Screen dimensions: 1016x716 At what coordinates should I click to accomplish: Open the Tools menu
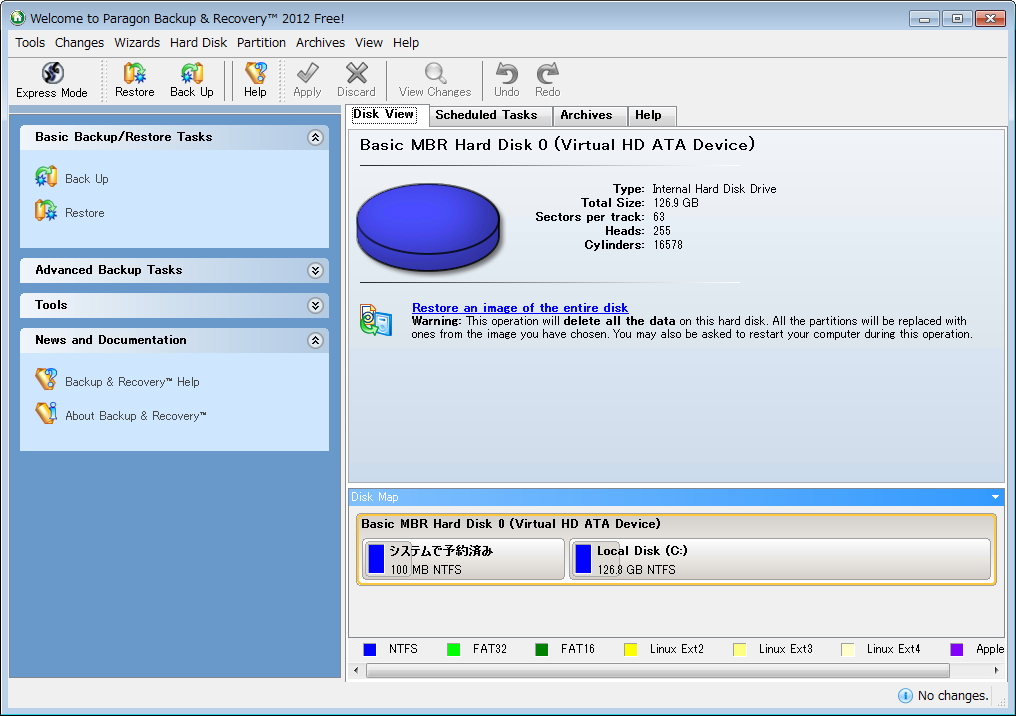tap(30, 43)
